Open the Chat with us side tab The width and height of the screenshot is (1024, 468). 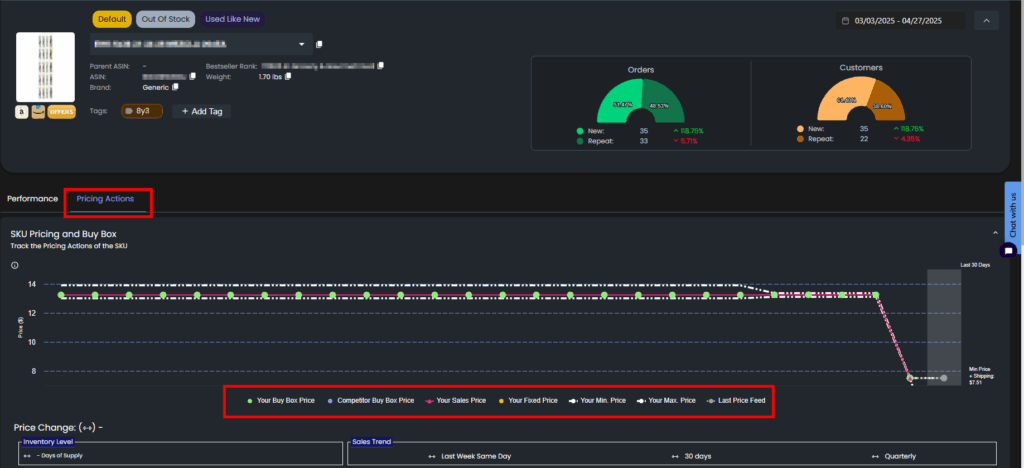1012,213
